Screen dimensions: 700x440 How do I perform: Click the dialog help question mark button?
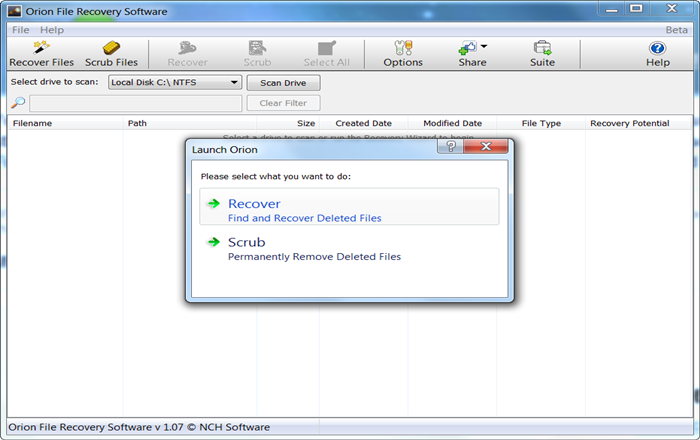450,146
